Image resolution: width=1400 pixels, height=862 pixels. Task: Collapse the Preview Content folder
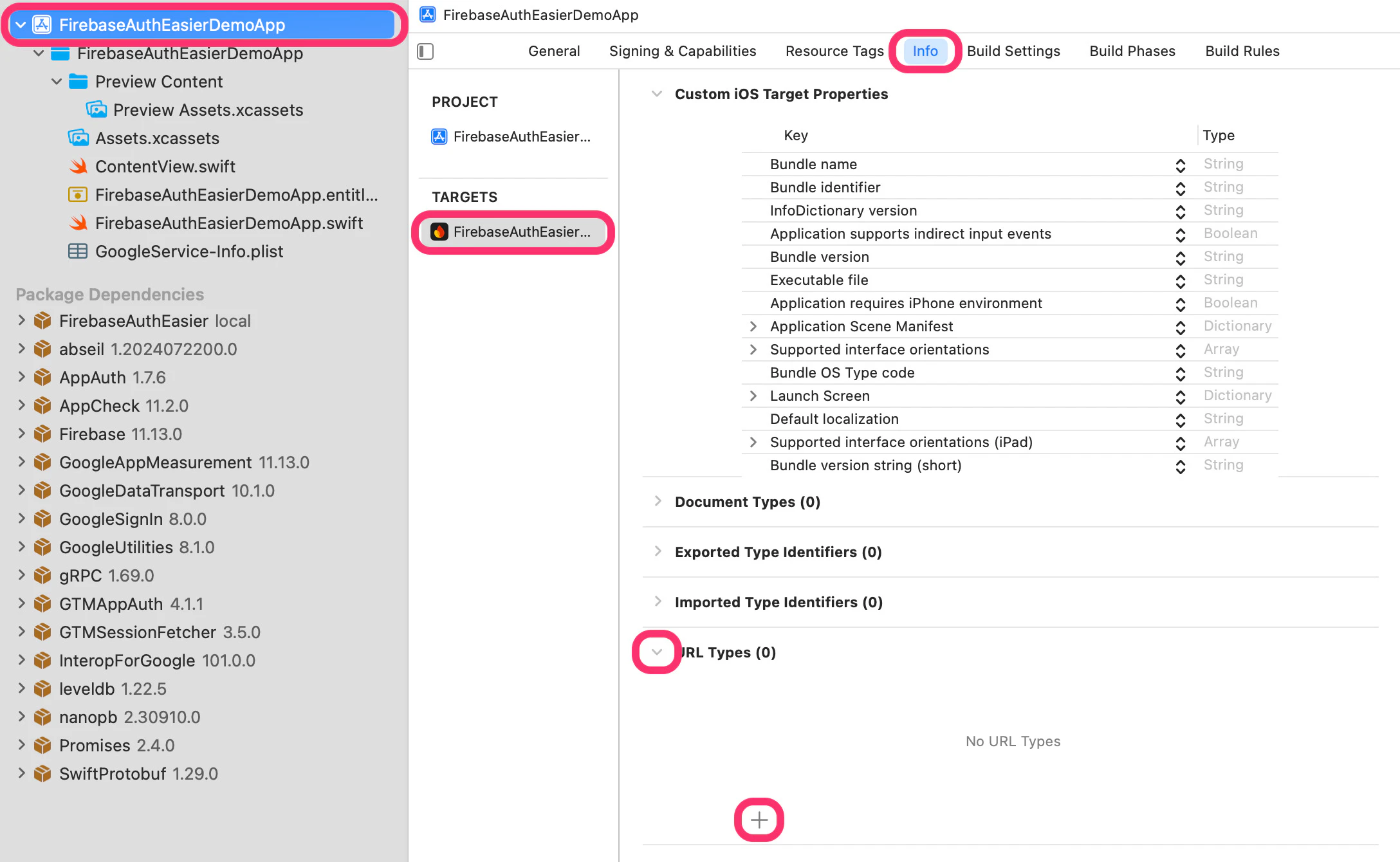coord(57,82)
